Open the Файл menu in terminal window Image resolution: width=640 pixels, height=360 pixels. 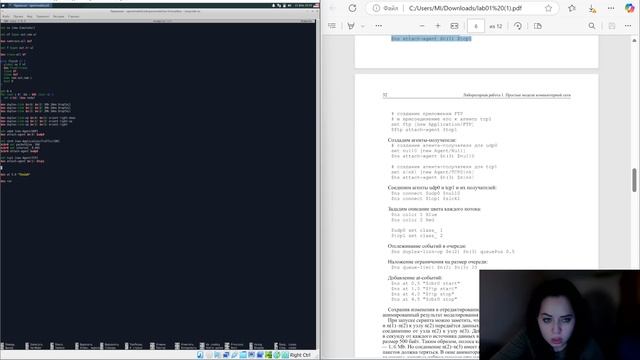click(x=6, y=16)
